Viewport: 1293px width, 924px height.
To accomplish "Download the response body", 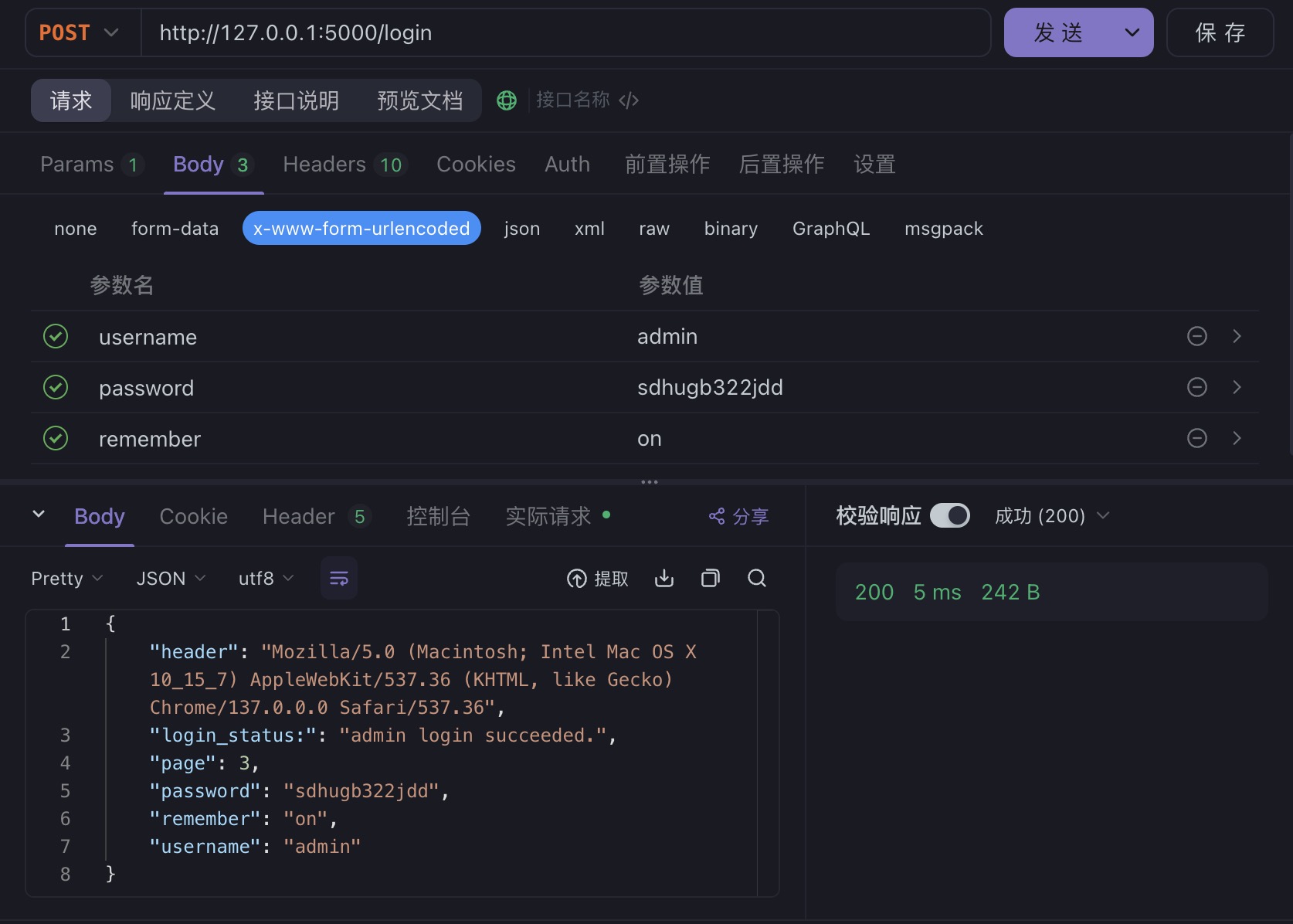I will click(664, 578).
